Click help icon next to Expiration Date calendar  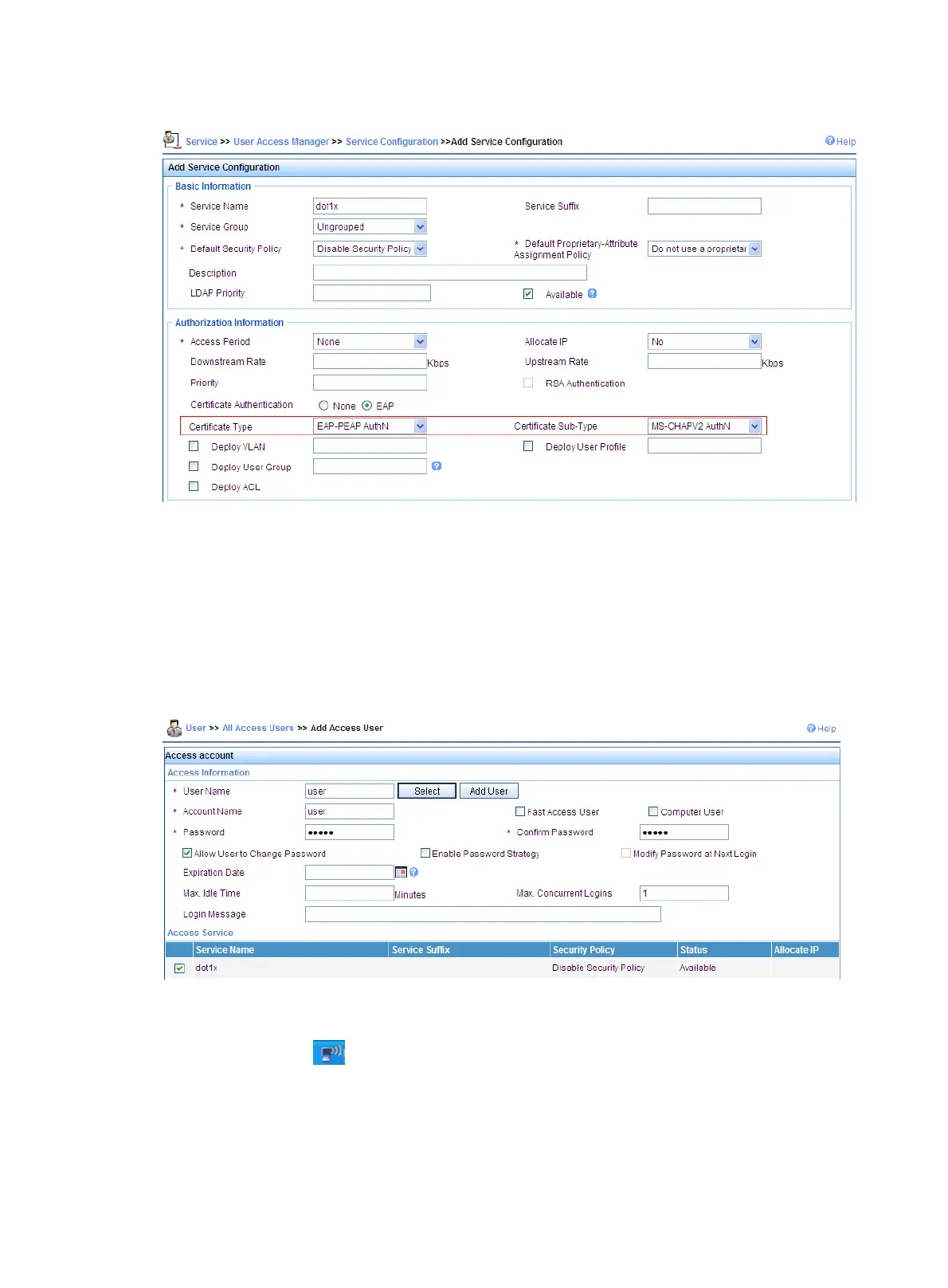[x=414, y=872]
